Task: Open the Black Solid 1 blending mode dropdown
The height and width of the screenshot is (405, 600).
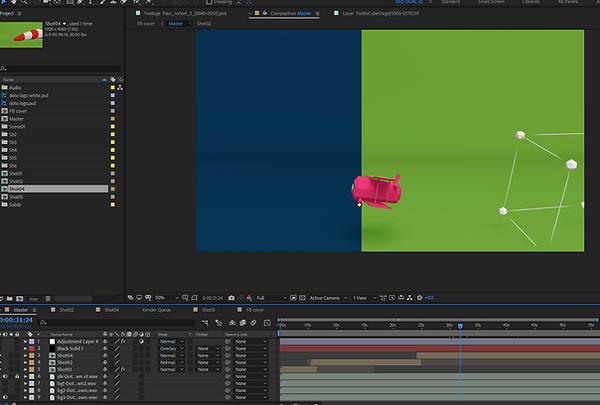Action: [171, 349]
